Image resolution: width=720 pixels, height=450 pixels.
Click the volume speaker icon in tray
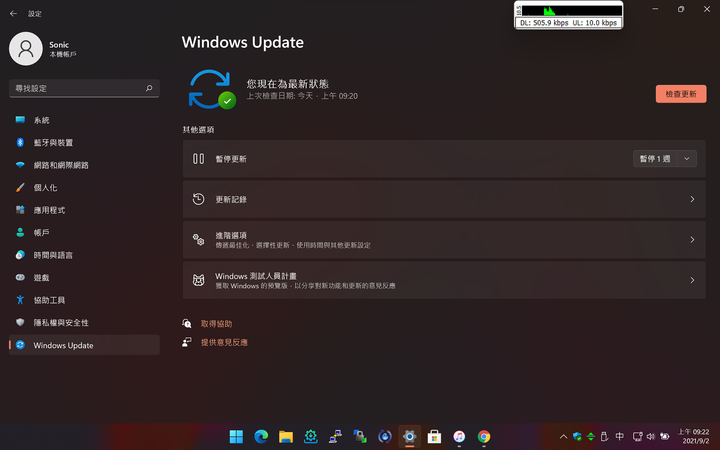pyautogui.click(x=651, y=436)
